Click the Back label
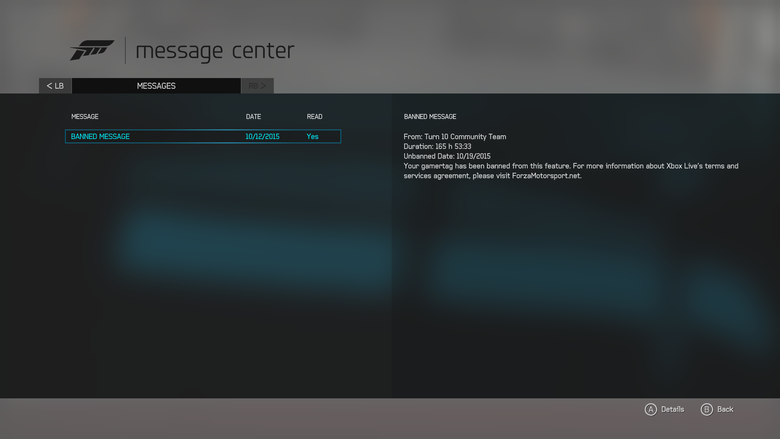This screenshot has height=439, width=780. tap(725, 409)
